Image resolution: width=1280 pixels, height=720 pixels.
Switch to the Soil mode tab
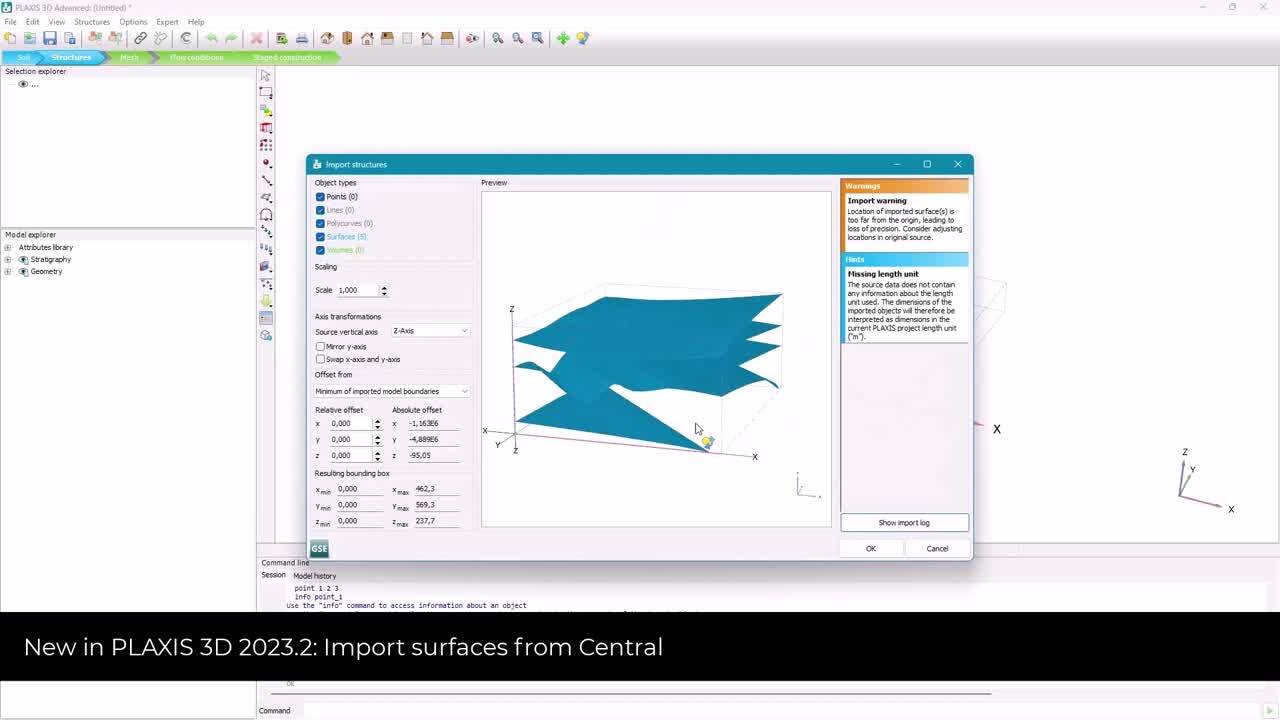[23, 57]
